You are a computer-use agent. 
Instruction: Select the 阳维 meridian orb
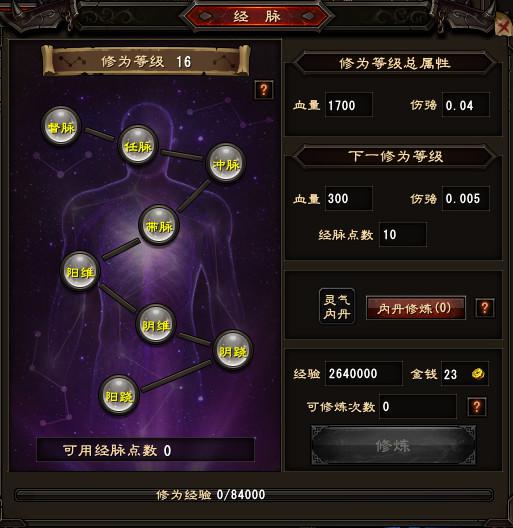point(80,271)
